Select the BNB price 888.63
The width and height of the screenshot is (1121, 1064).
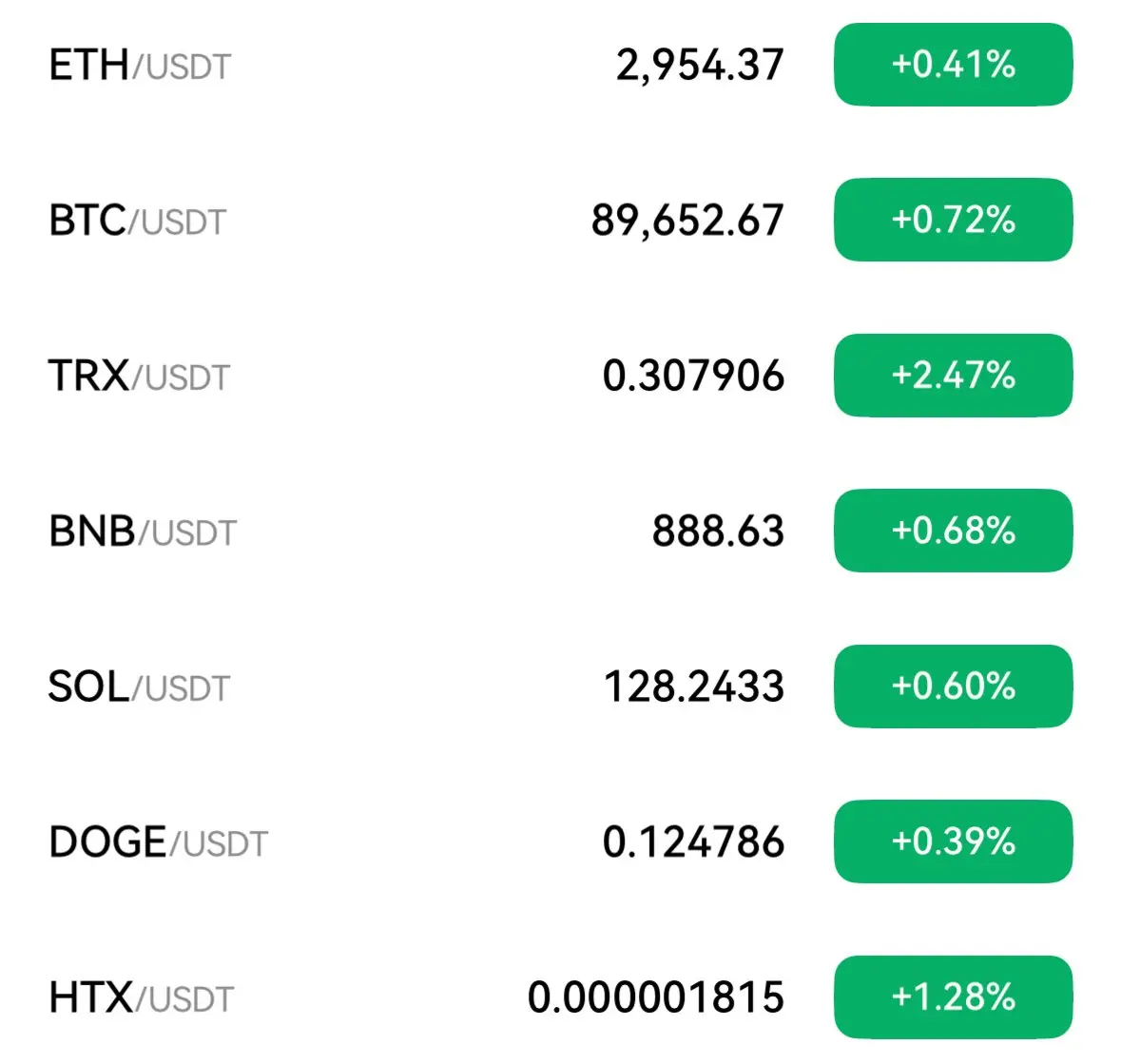click(718, 532)
